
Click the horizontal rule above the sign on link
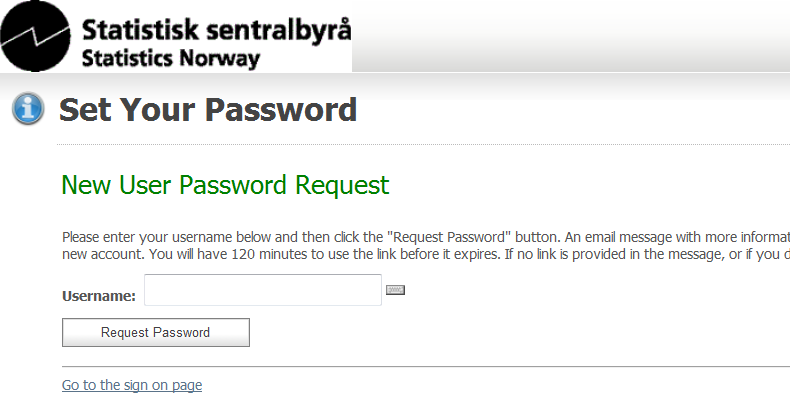click(x=426, y=367)
